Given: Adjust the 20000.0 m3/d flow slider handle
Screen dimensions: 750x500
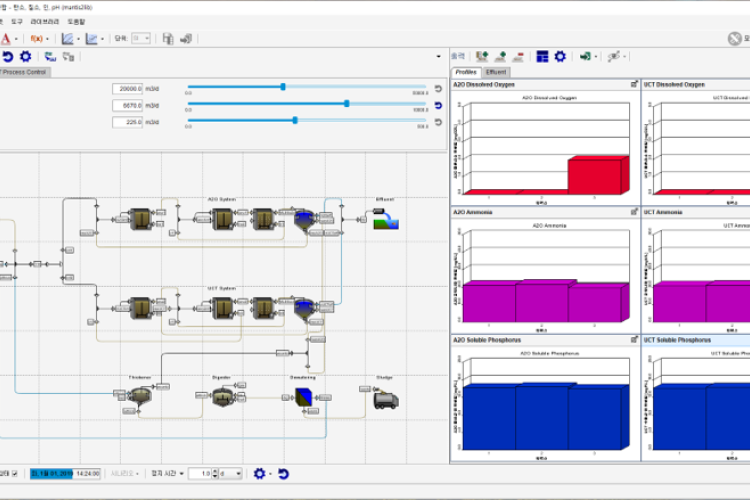Looking at the screenshot, I should point(283,87).
